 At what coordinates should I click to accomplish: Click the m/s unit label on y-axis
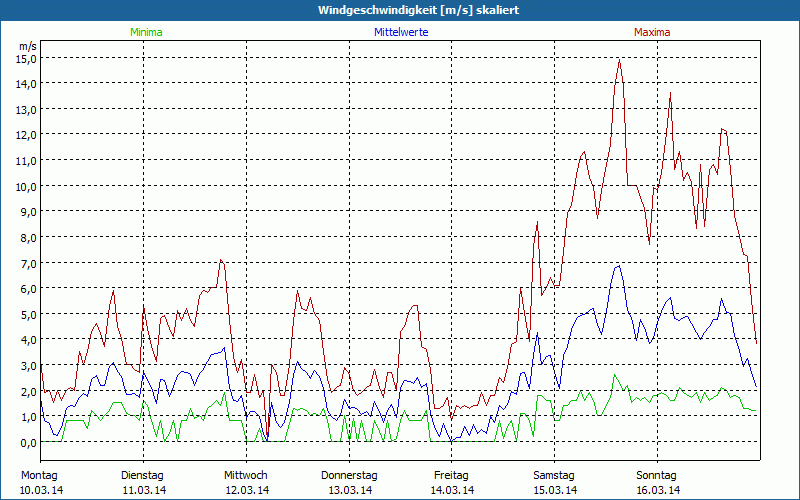click(x=27, y=46)
